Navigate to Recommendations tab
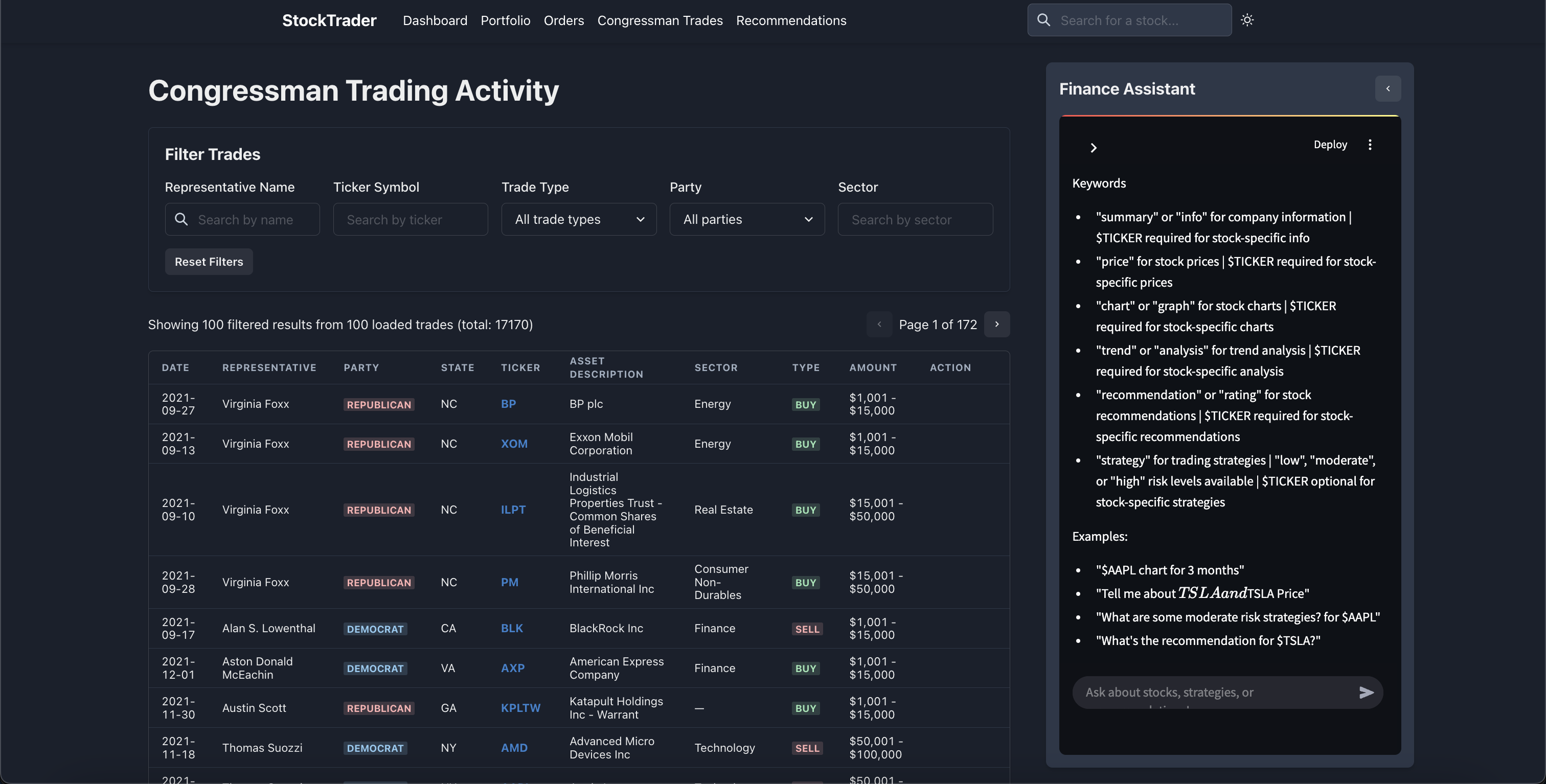 point(791,20)
